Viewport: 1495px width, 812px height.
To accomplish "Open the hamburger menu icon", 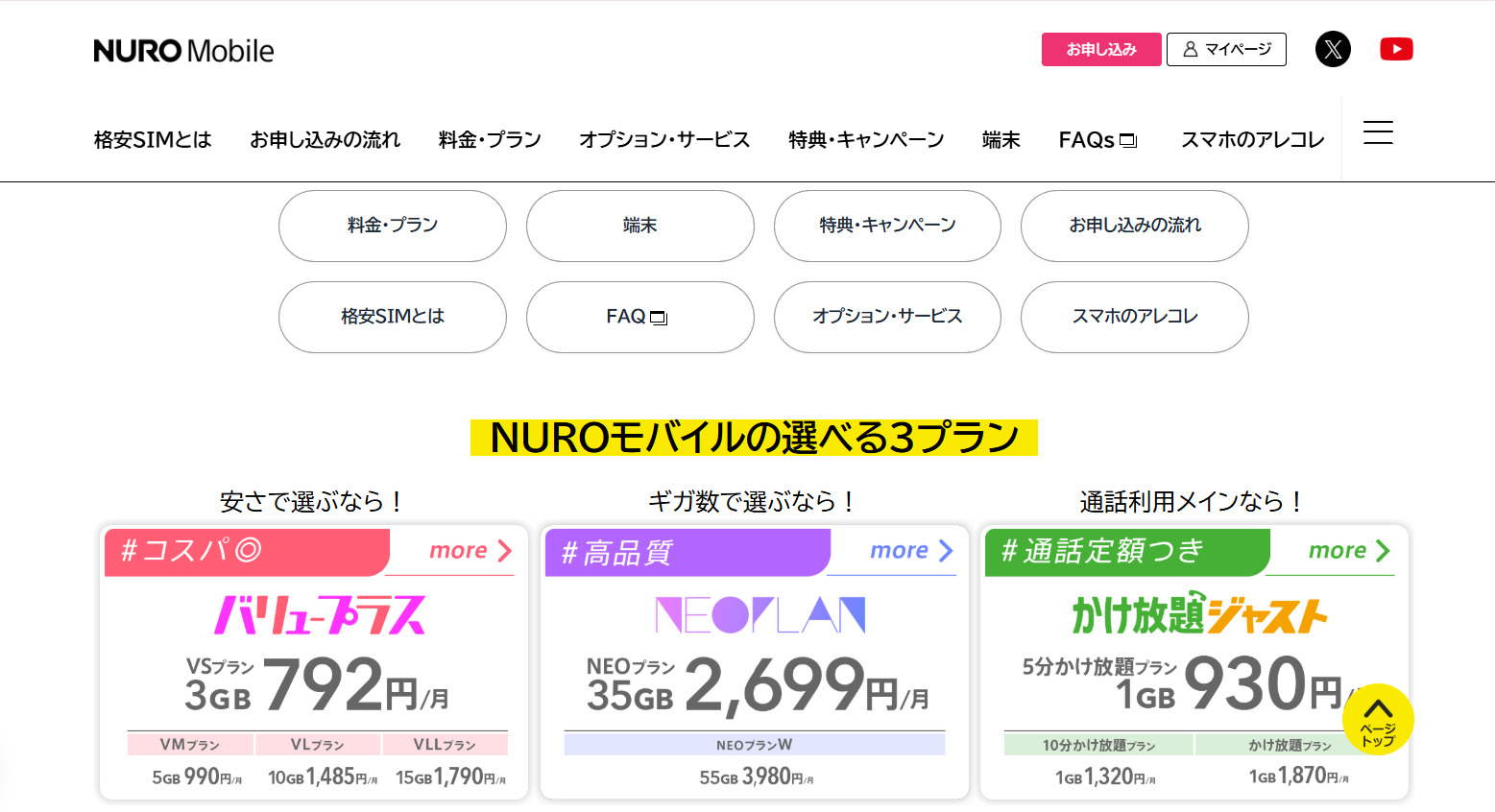I will pyautogui.click(x=1378, y=132).
